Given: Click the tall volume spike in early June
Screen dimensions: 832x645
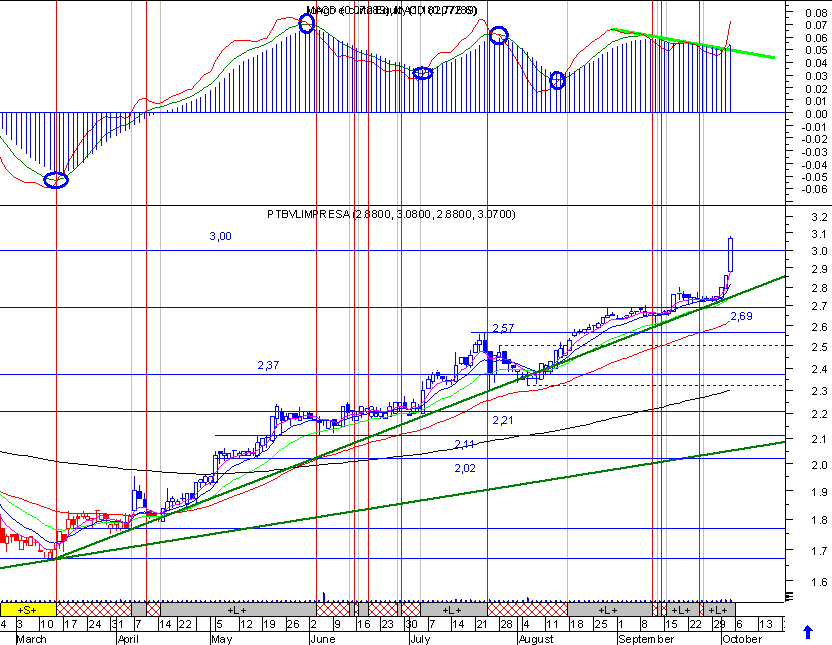Looking at the screenshot, I should tap(324, 596).
